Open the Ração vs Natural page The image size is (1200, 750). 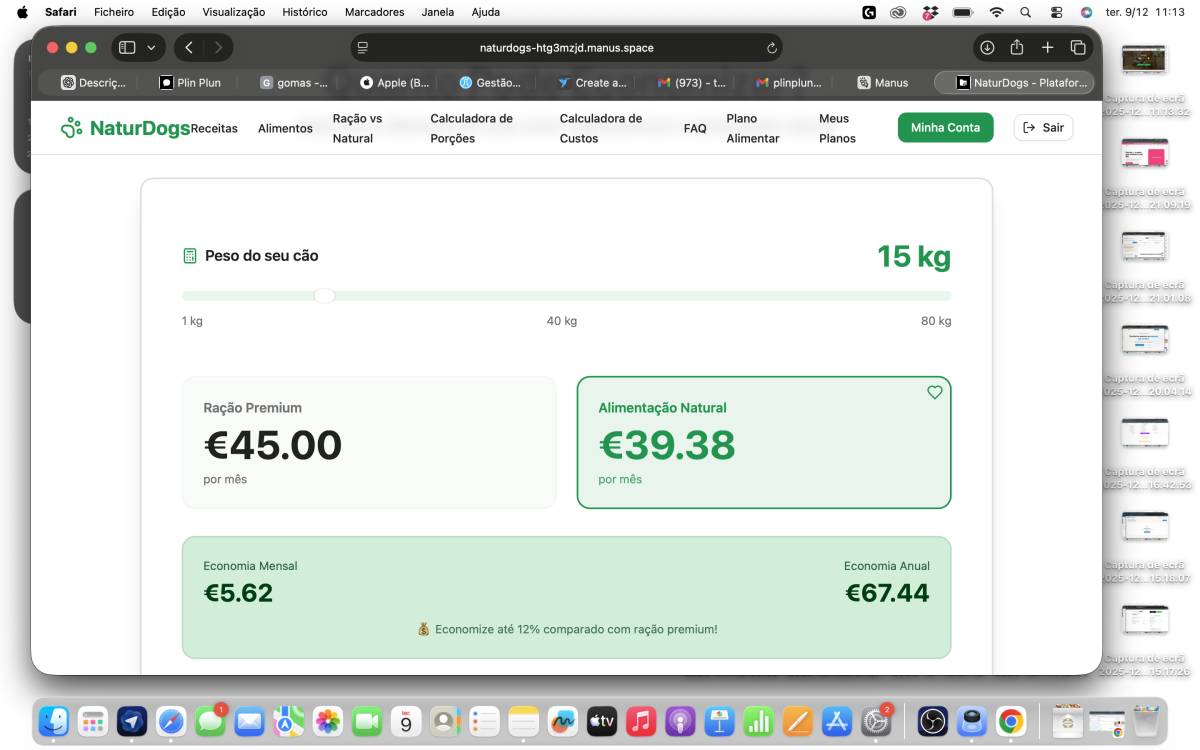pos(357,128)
